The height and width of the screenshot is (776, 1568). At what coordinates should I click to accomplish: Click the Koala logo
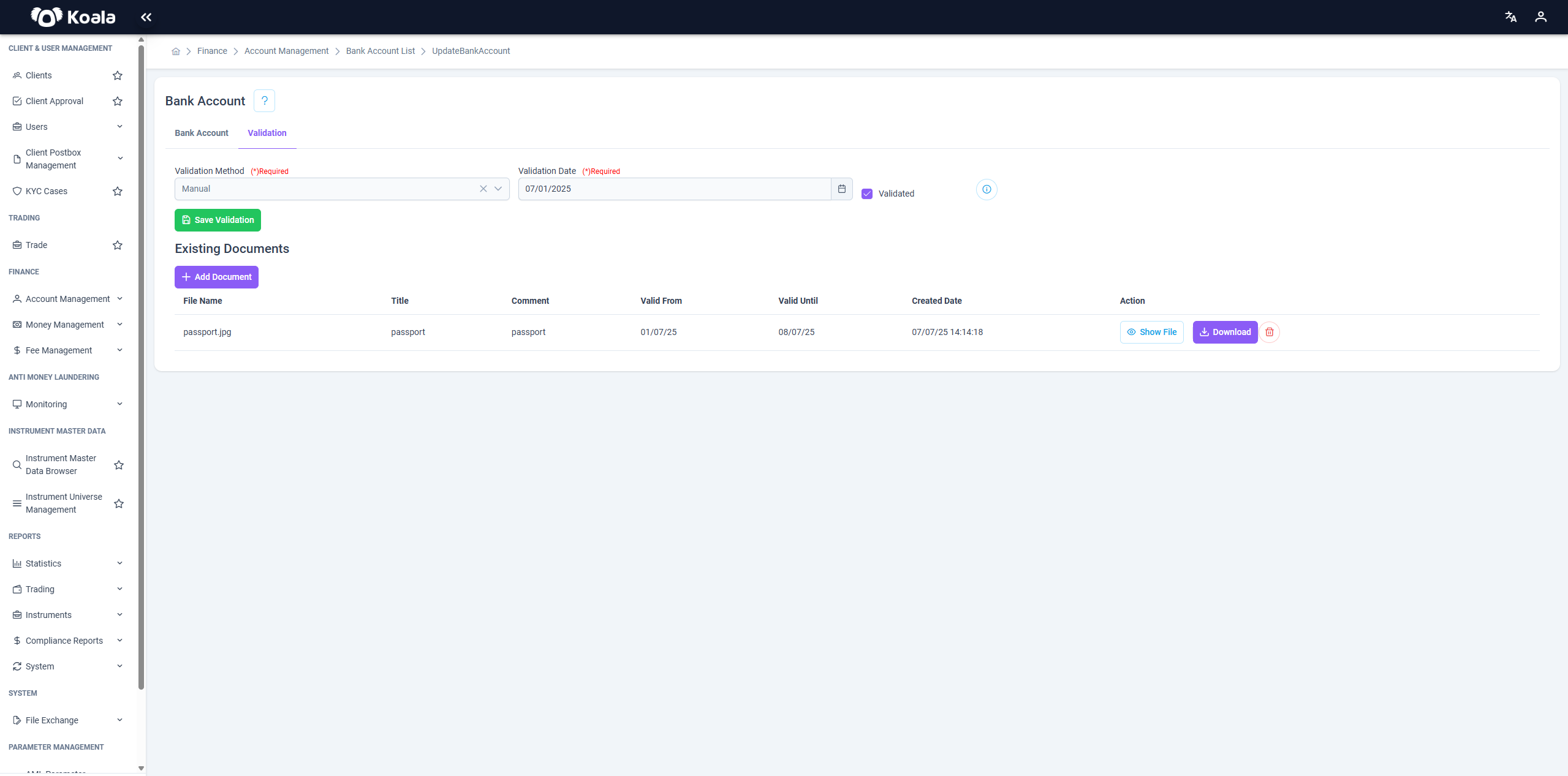coord(73,17)
